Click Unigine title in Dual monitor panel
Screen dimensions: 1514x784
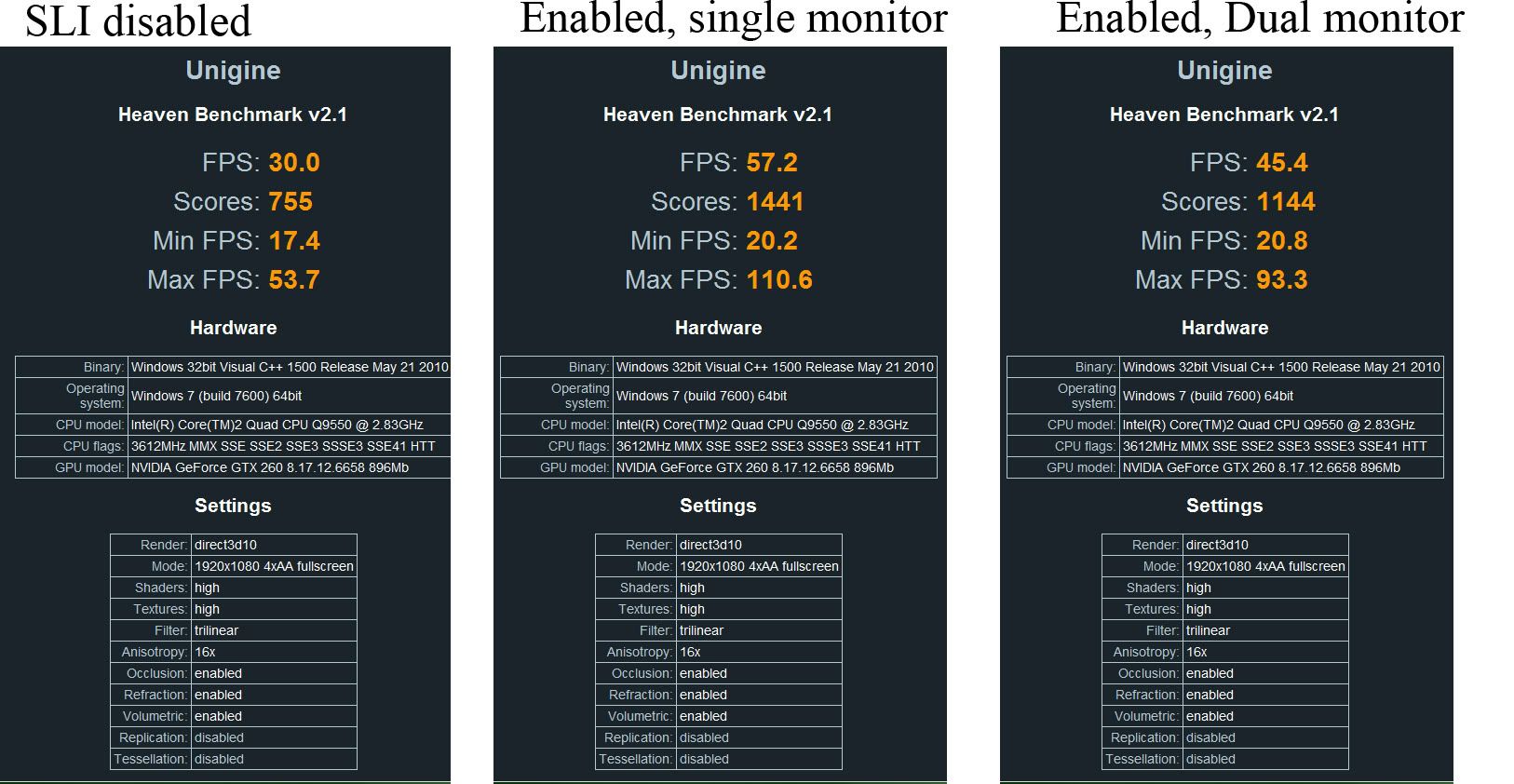[x=1224, y=71]
